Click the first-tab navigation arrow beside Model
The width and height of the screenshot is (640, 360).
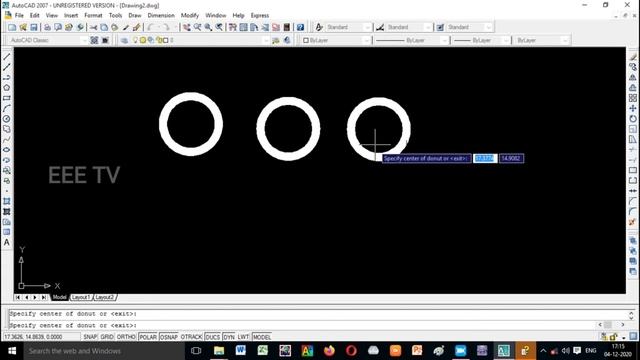coord(18,298)
